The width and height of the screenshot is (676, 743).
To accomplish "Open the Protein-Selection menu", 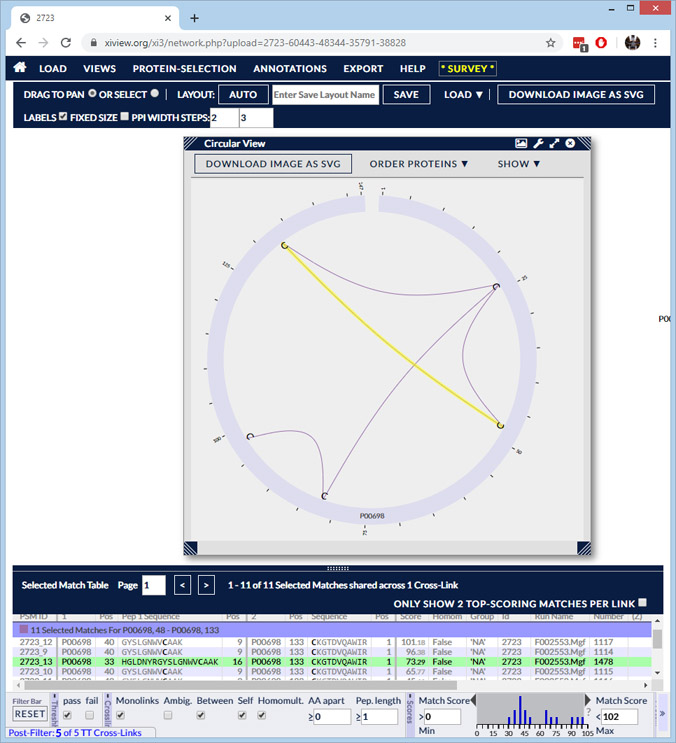I will pos(184,69).
